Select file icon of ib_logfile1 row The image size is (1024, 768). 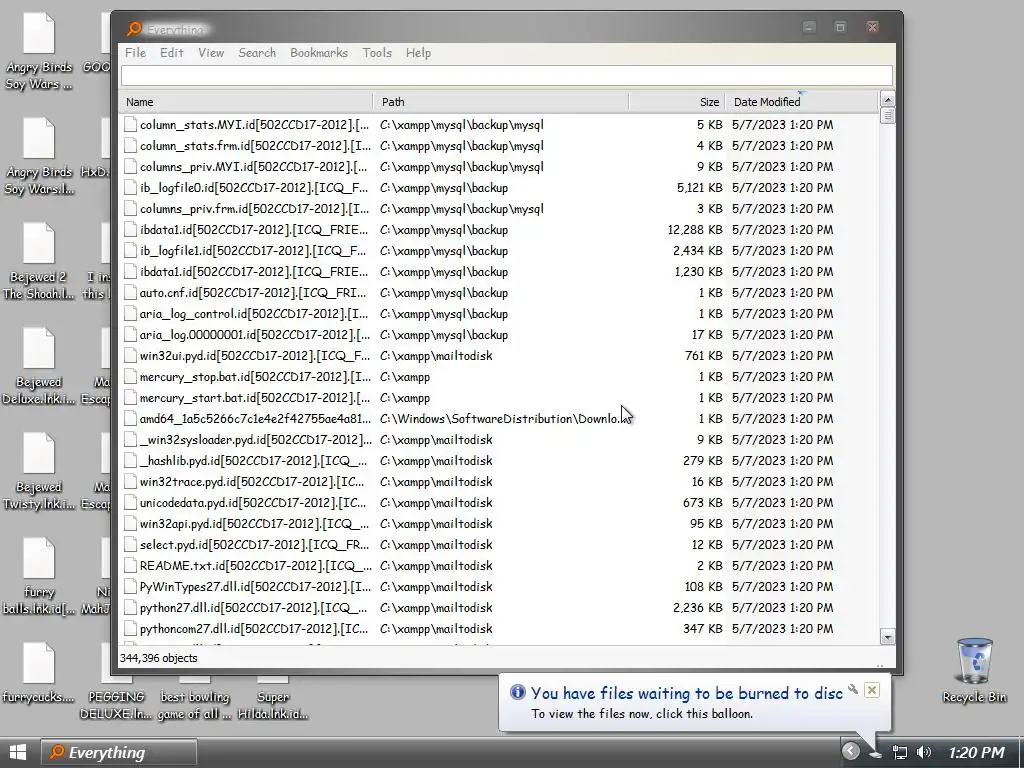coord(130,251)
